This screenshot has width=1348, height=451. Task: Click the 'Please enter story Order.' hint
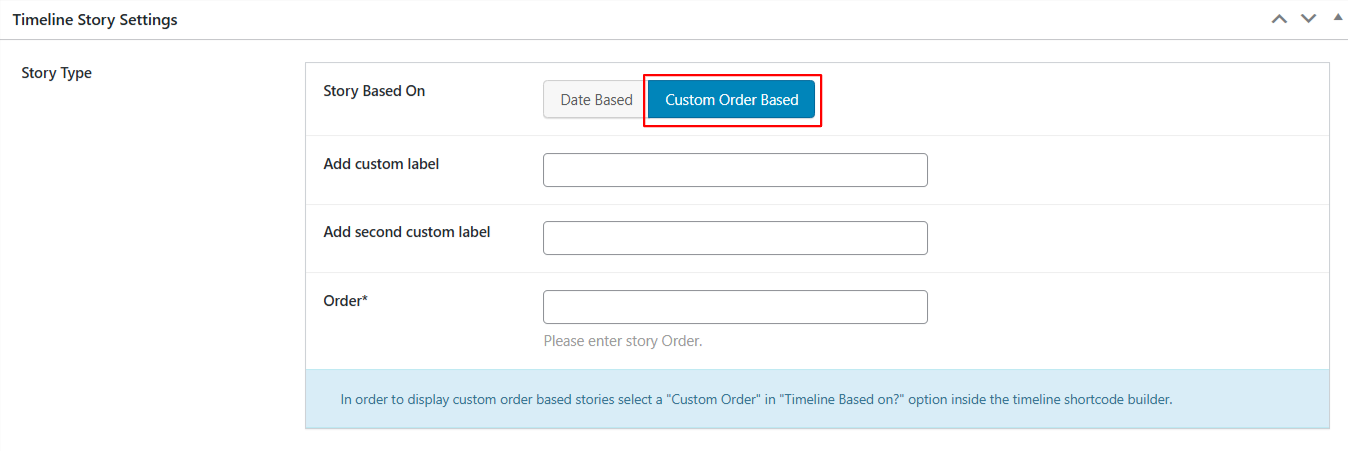[x=622, y=341]
